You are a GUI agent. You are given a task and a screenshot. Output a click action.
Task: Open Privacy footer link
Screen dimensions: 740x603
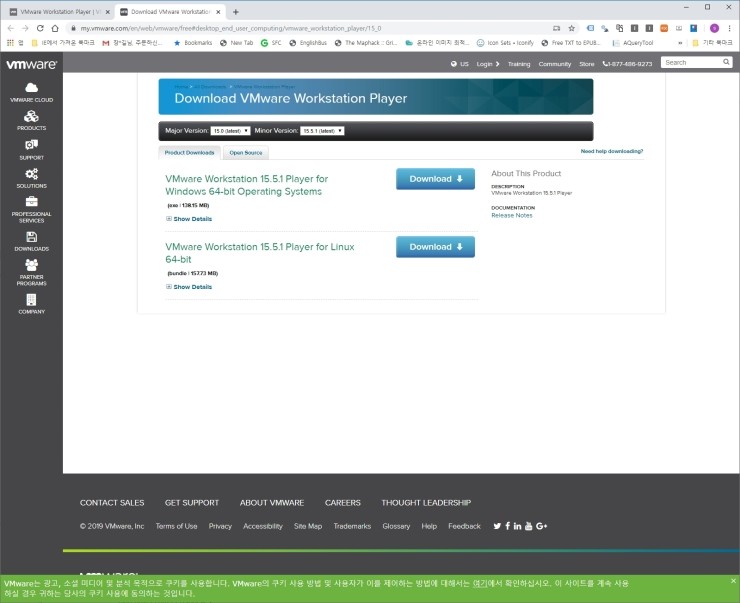click(x=220, y=526)
